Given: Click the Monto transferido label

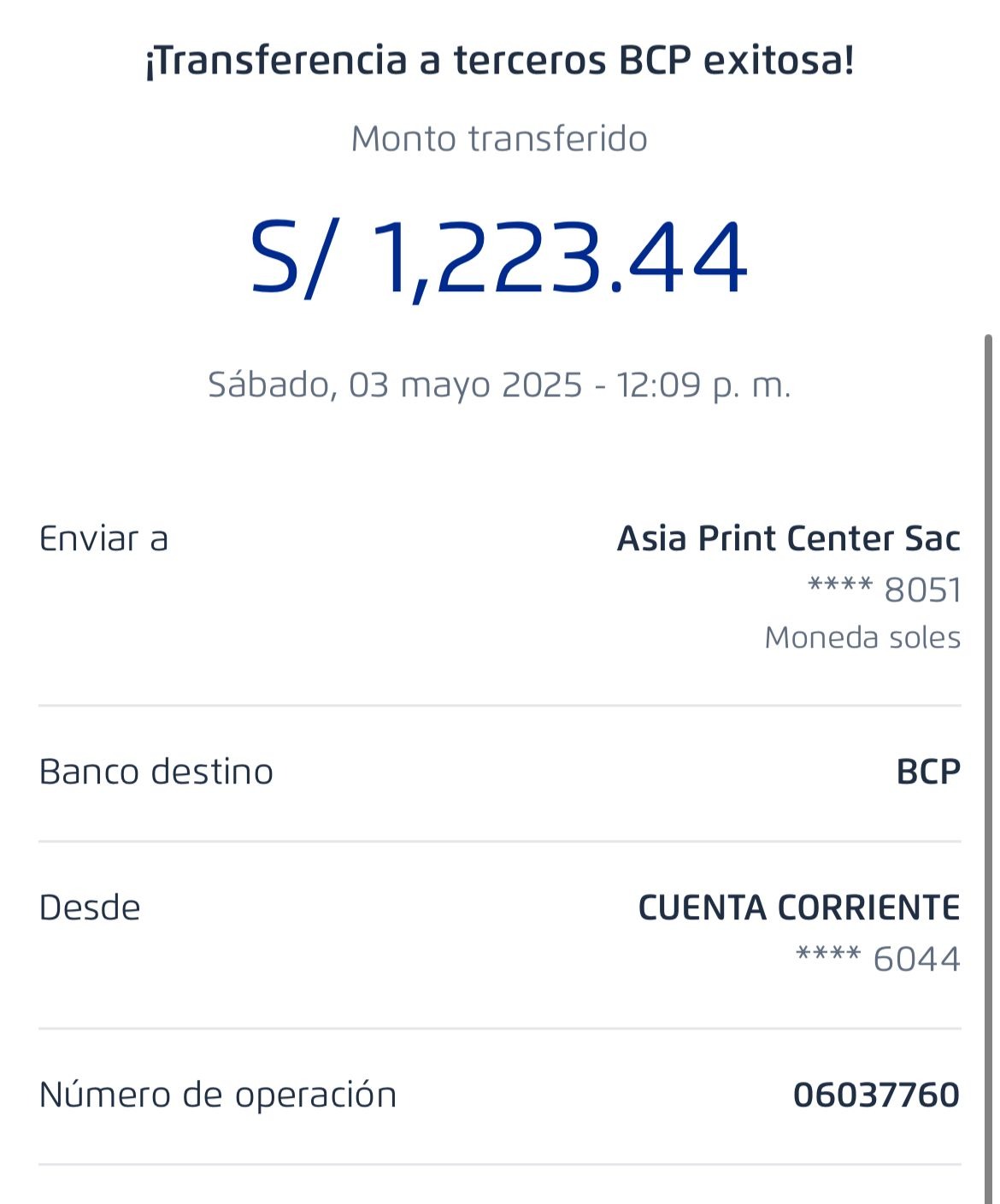Looking at the screenshot, I should tap(499, 138).
